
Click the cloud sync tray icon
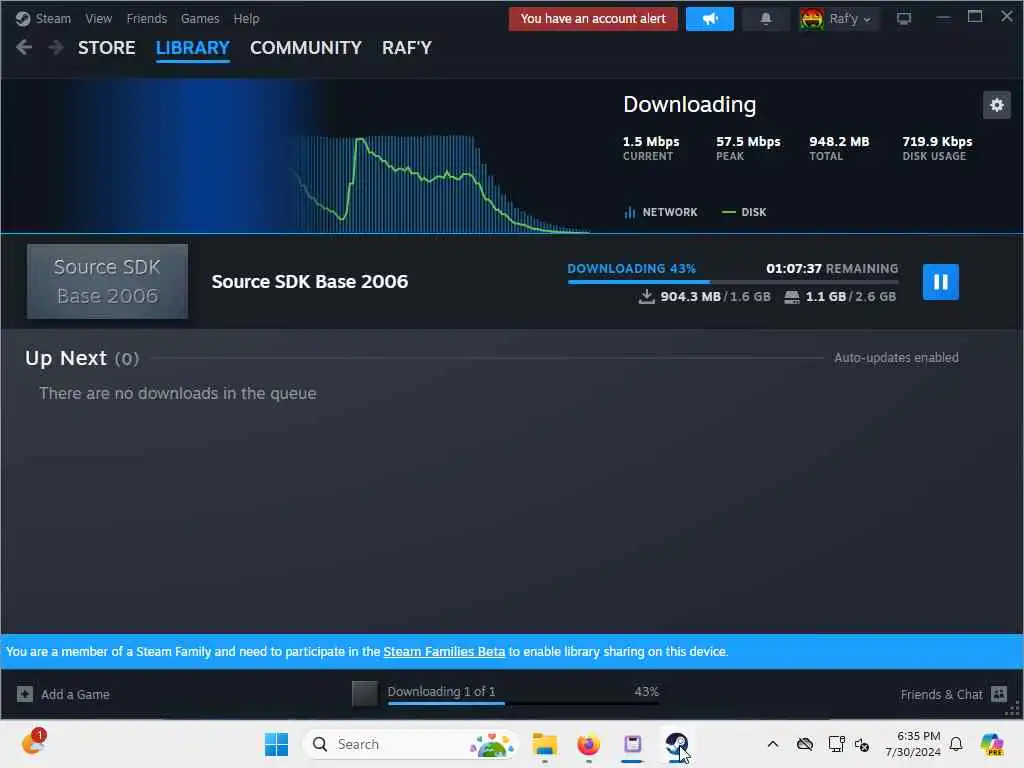pos(805,744)
